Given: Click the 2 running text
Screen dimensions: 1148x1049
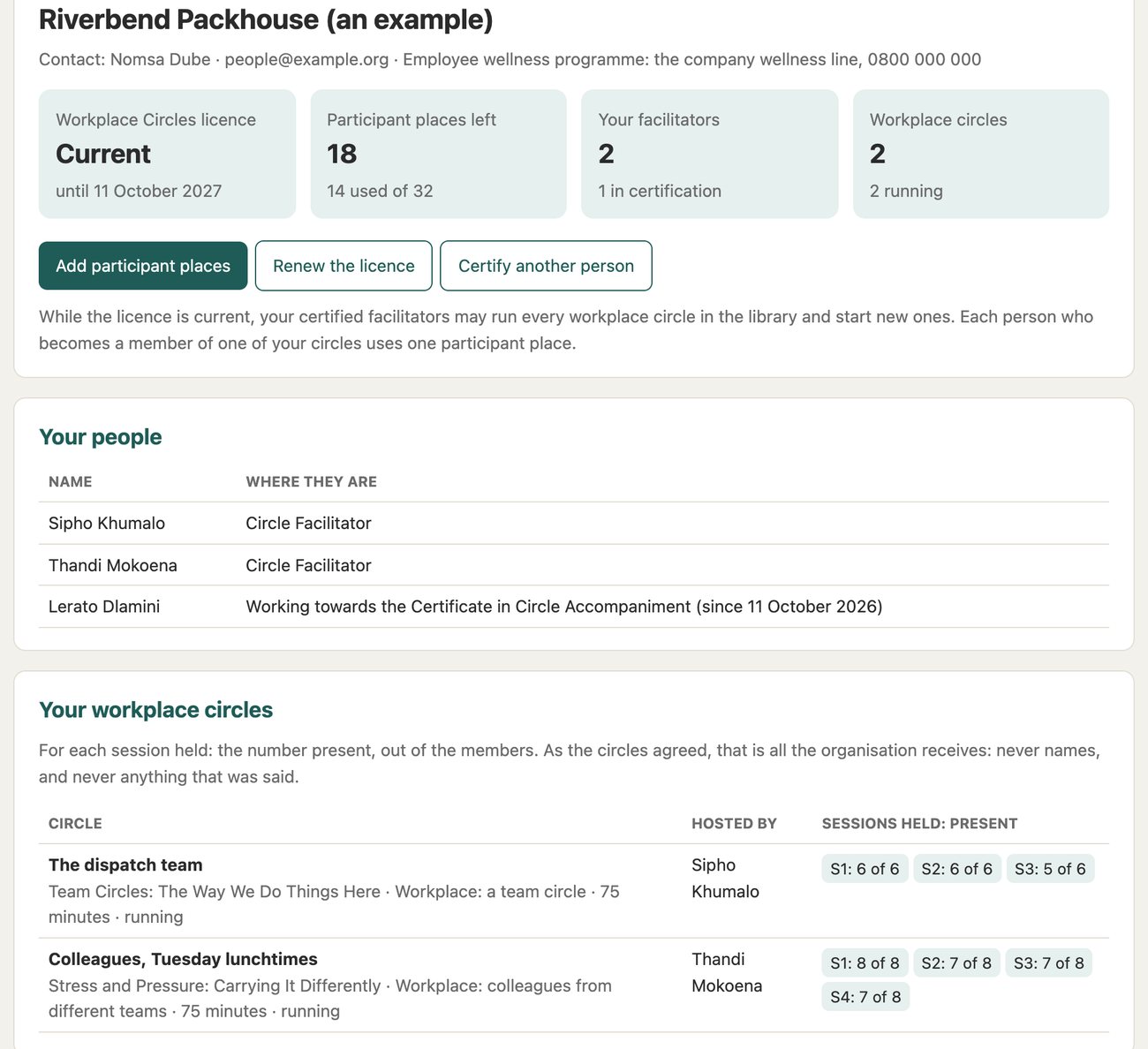Looking at the screenshot, I should click(x=906, y=191).
